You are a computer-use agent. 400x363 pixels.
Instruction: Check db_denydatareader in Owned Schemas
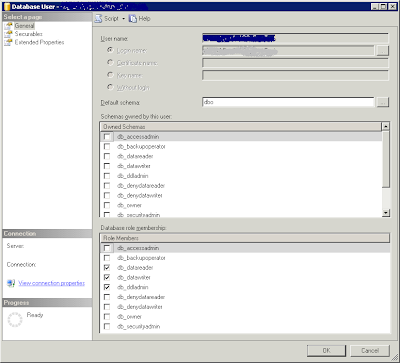coord(107,185)
